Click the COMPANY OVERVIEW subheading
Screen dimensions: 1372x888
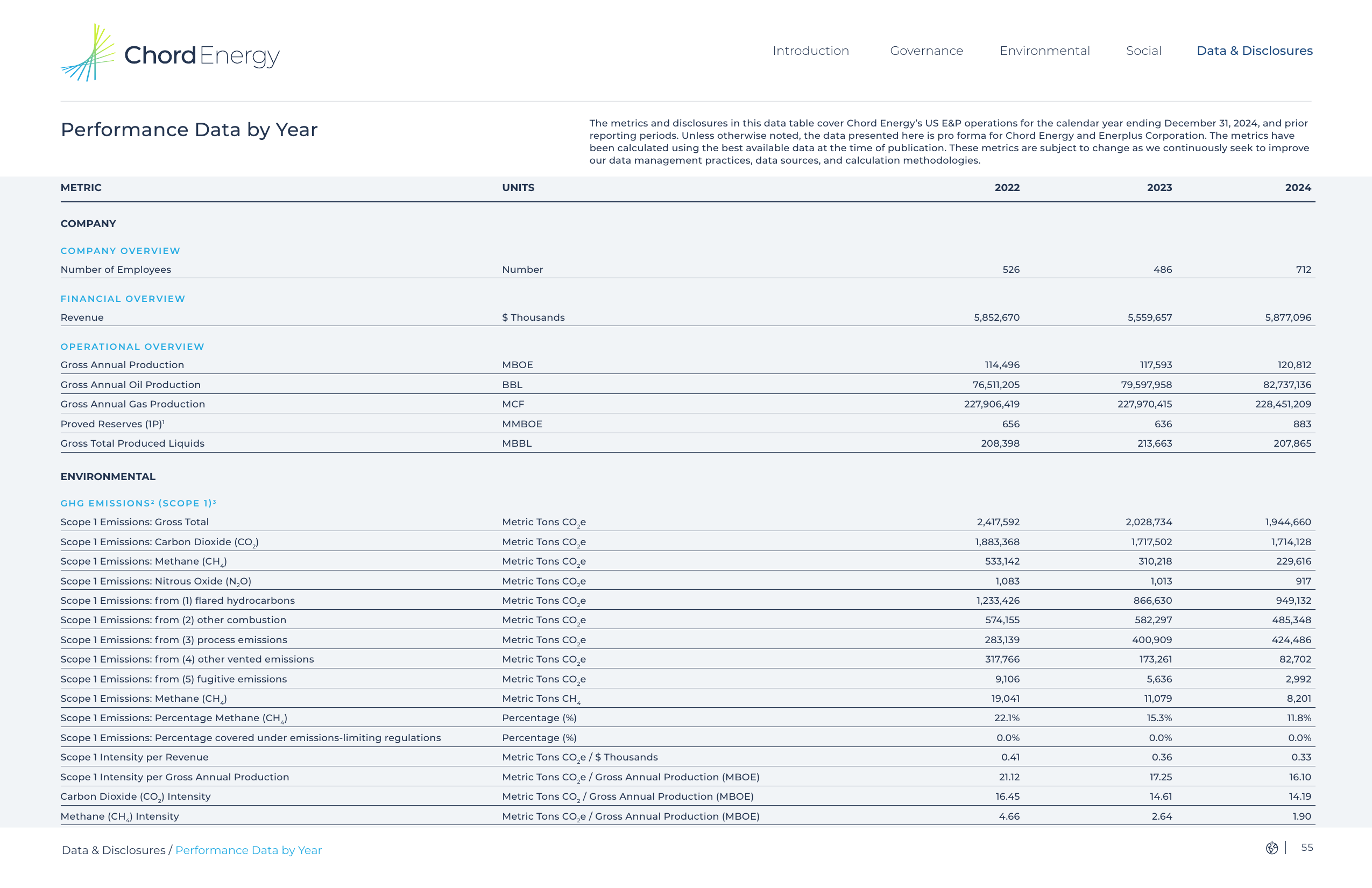click(x=121, y=251)
